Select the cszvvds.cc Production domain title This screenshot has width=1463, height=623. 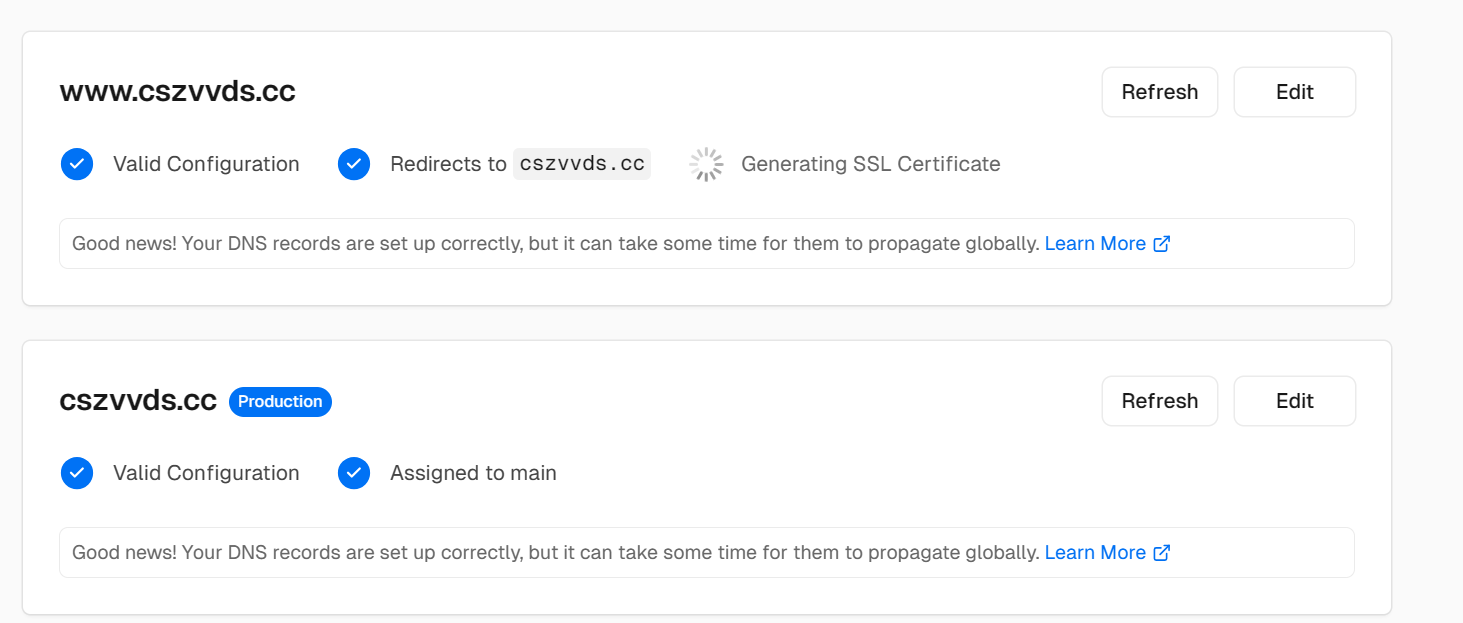138,401
